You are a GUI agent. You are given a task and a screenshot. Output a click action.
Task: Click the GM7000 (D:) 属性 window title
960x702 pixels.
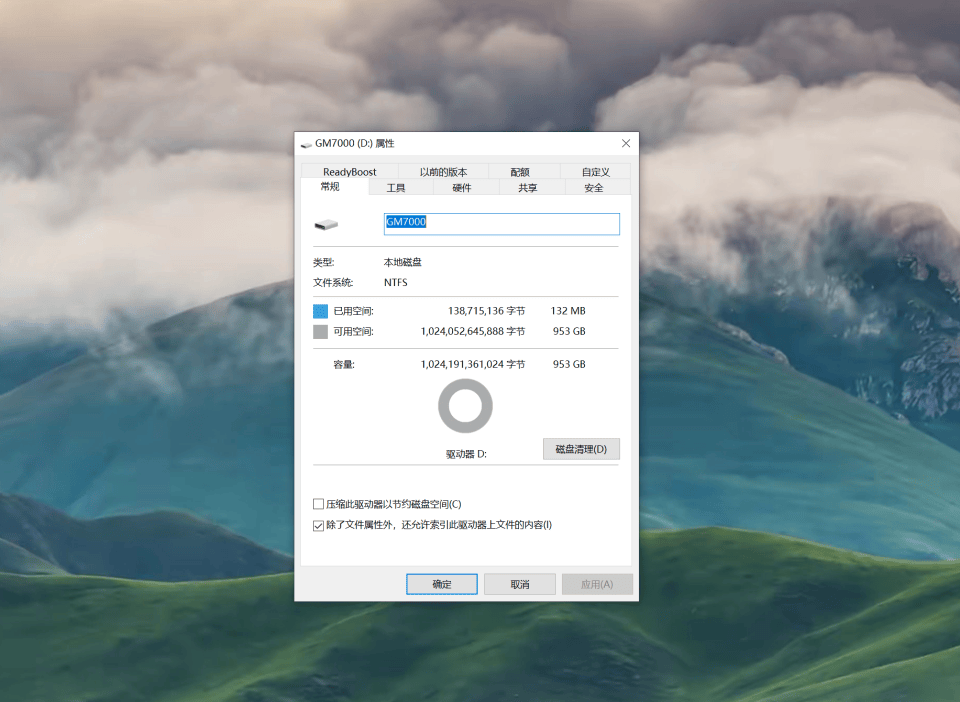click(354, 143)
